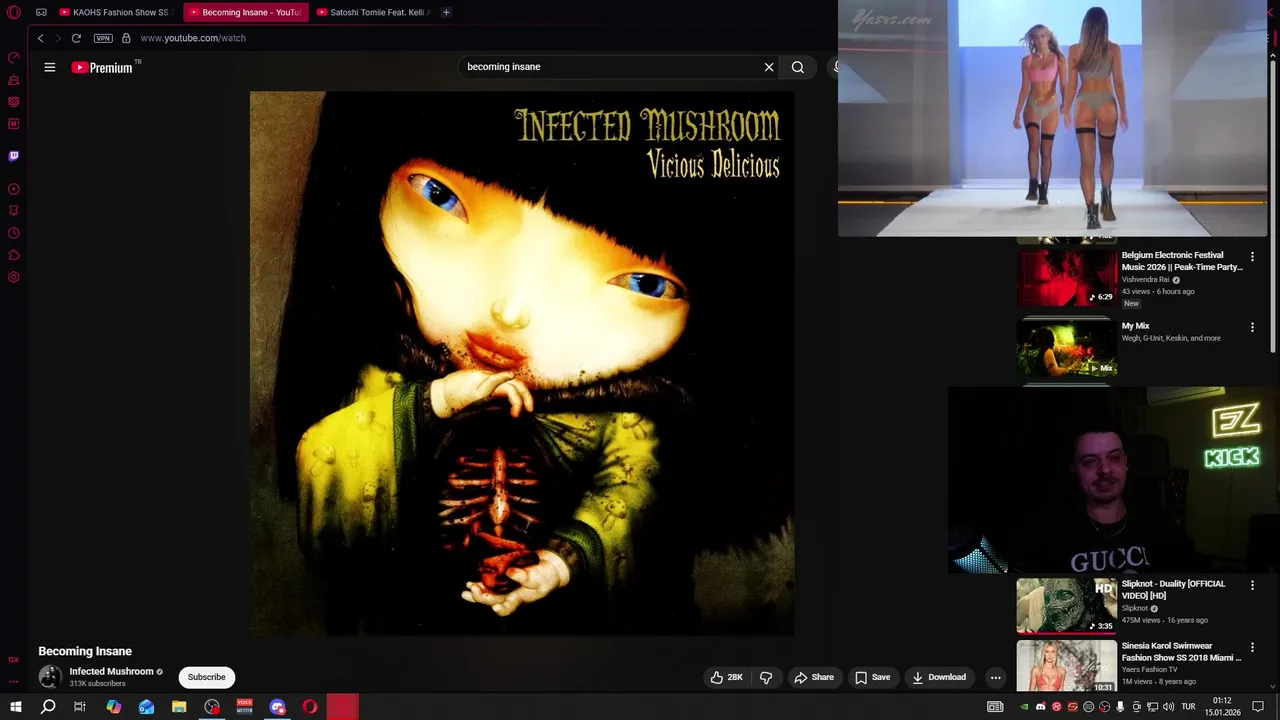This screenshot has width=1280, height=720.
Task: Click the Vicious Delicious album art player
Action: pyautogui.click(x=522, y=363)
